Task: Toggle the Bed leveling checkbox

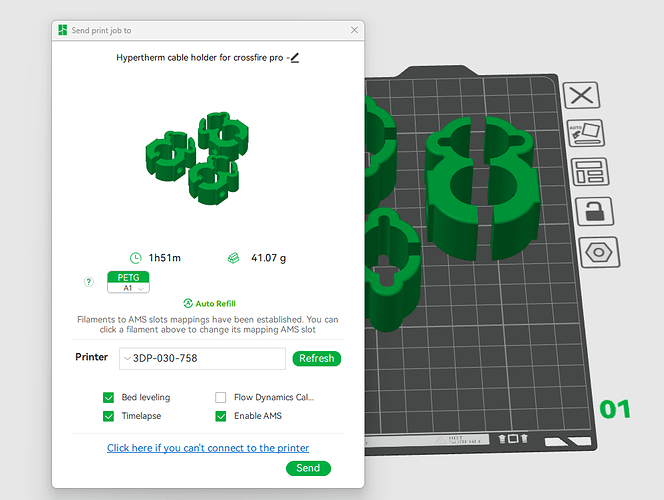Action: click(x=108, y=398)
